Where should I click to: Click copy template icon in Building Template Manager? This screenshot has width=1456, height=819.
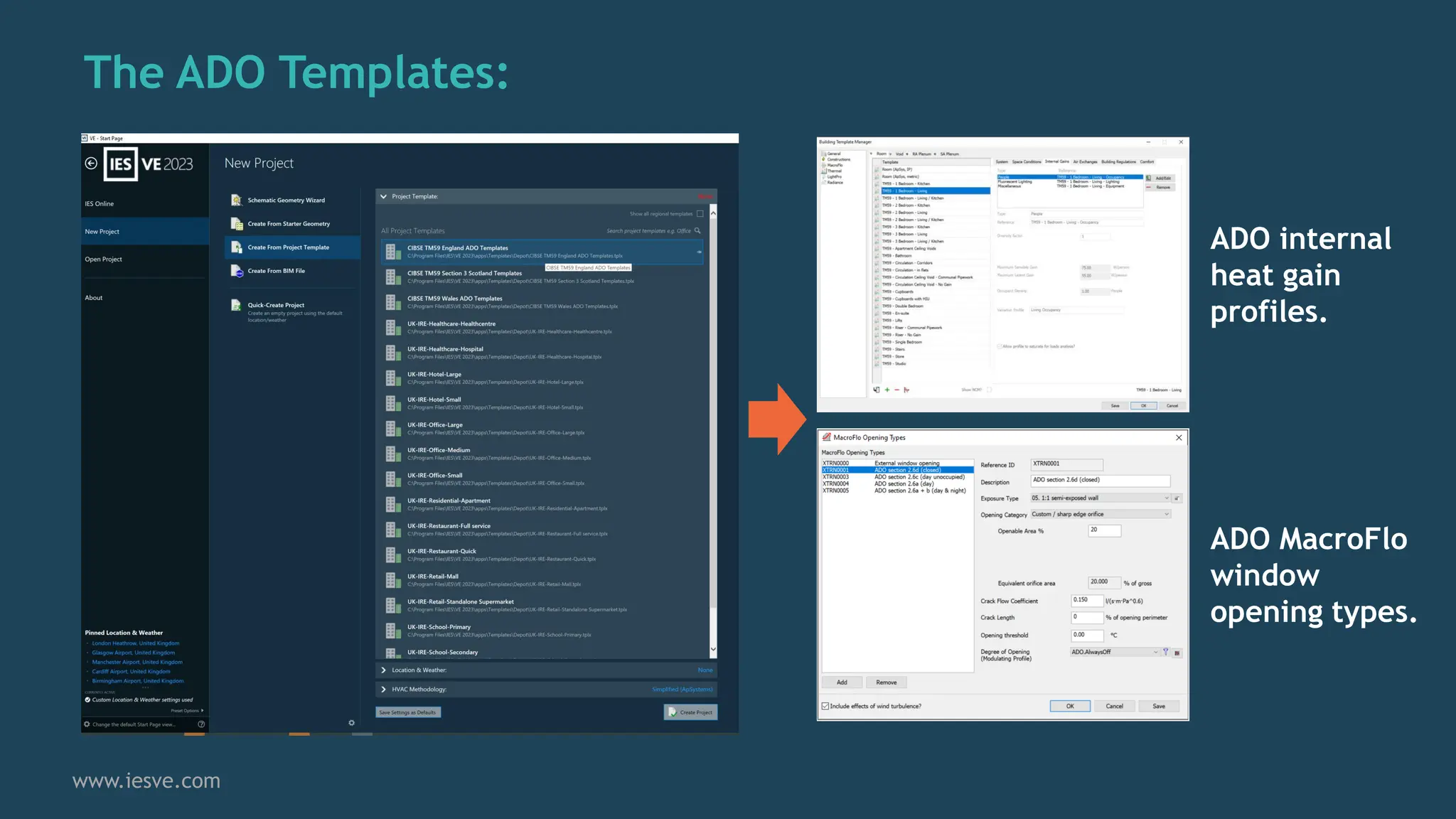(x=877, y=390)
